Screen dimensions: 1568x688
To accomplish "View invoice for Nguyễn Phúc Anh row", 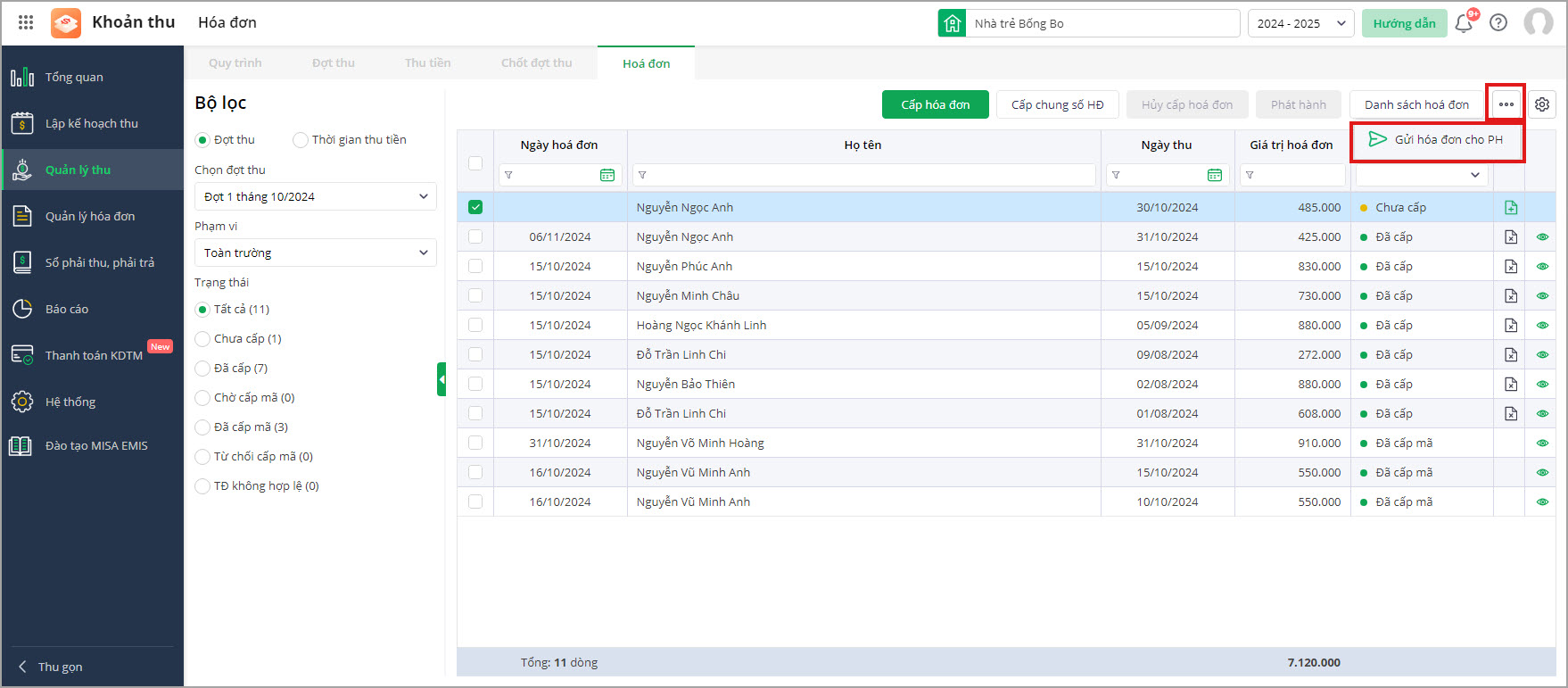I will click(x=1542, y=267).
